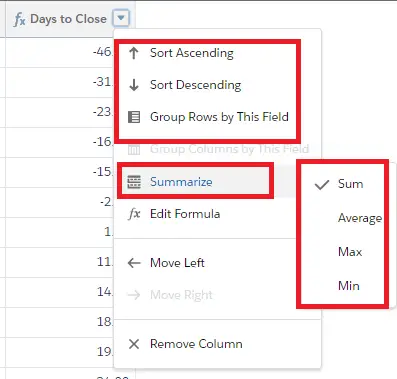Click the Days to Close header label
Image resolution: width=397 pixels, height=379 pixels.
coord(68,19)
